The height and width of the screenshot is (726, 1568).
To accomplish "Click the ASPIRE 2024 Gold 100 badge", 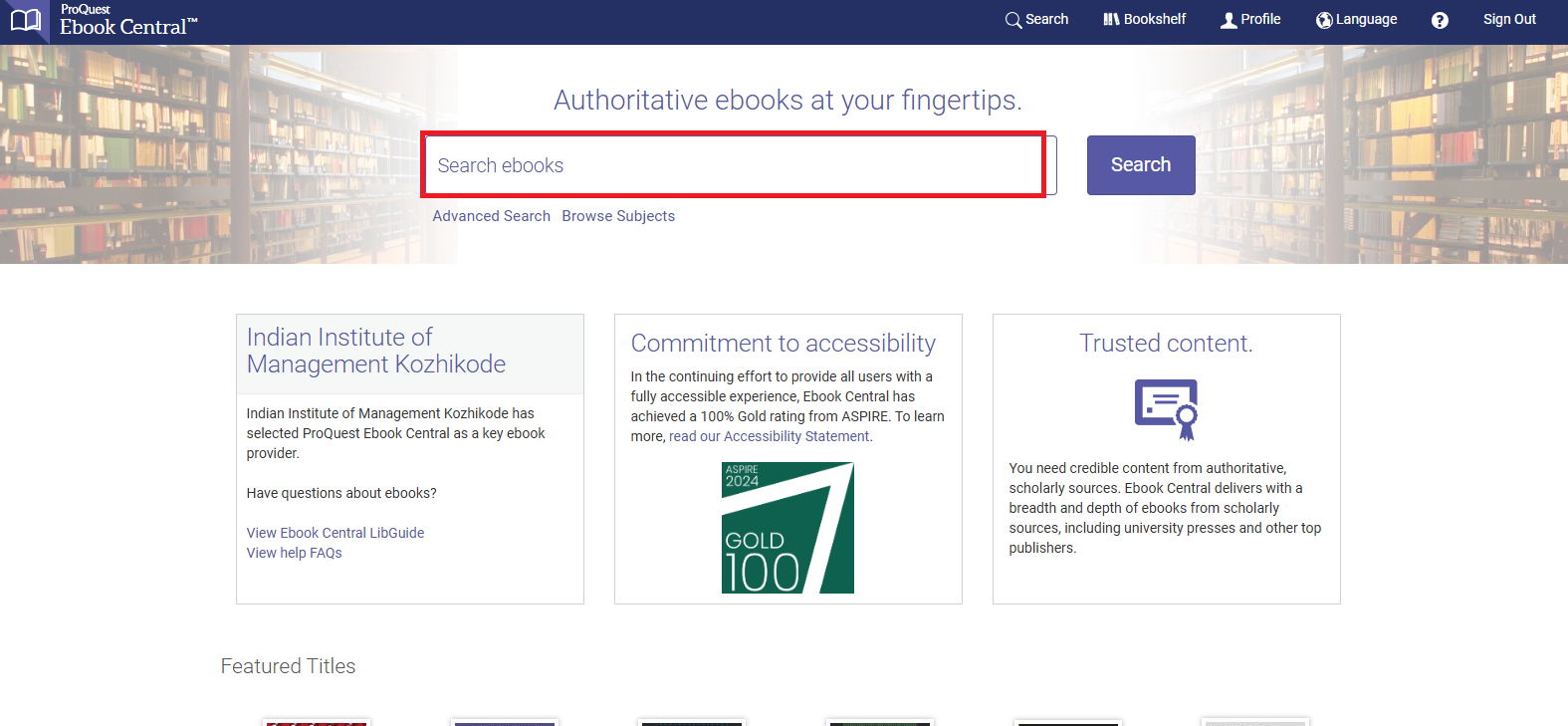I will [x=787, y=528].
